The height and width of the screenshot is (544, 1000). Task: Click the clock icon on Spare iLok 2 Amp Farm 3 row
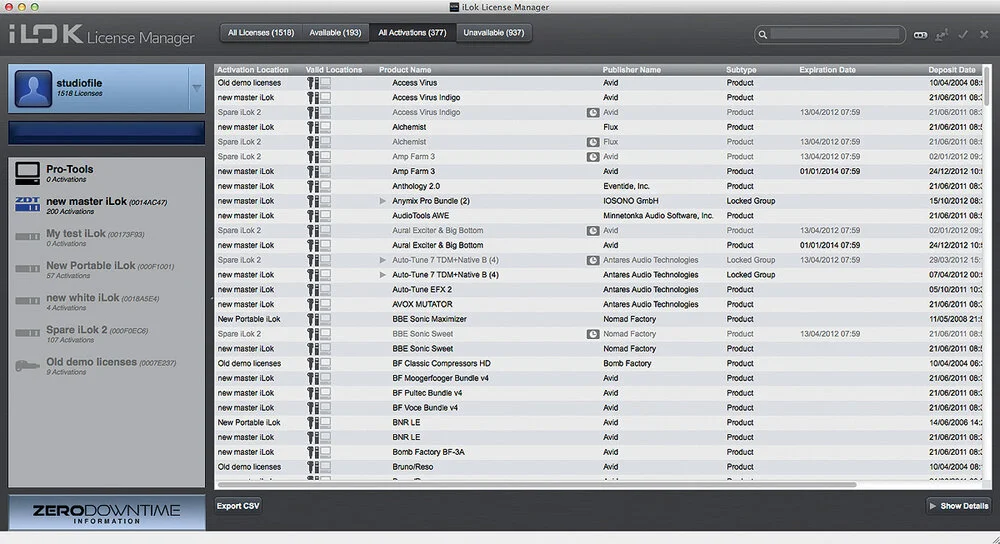[x=592, y=156]
